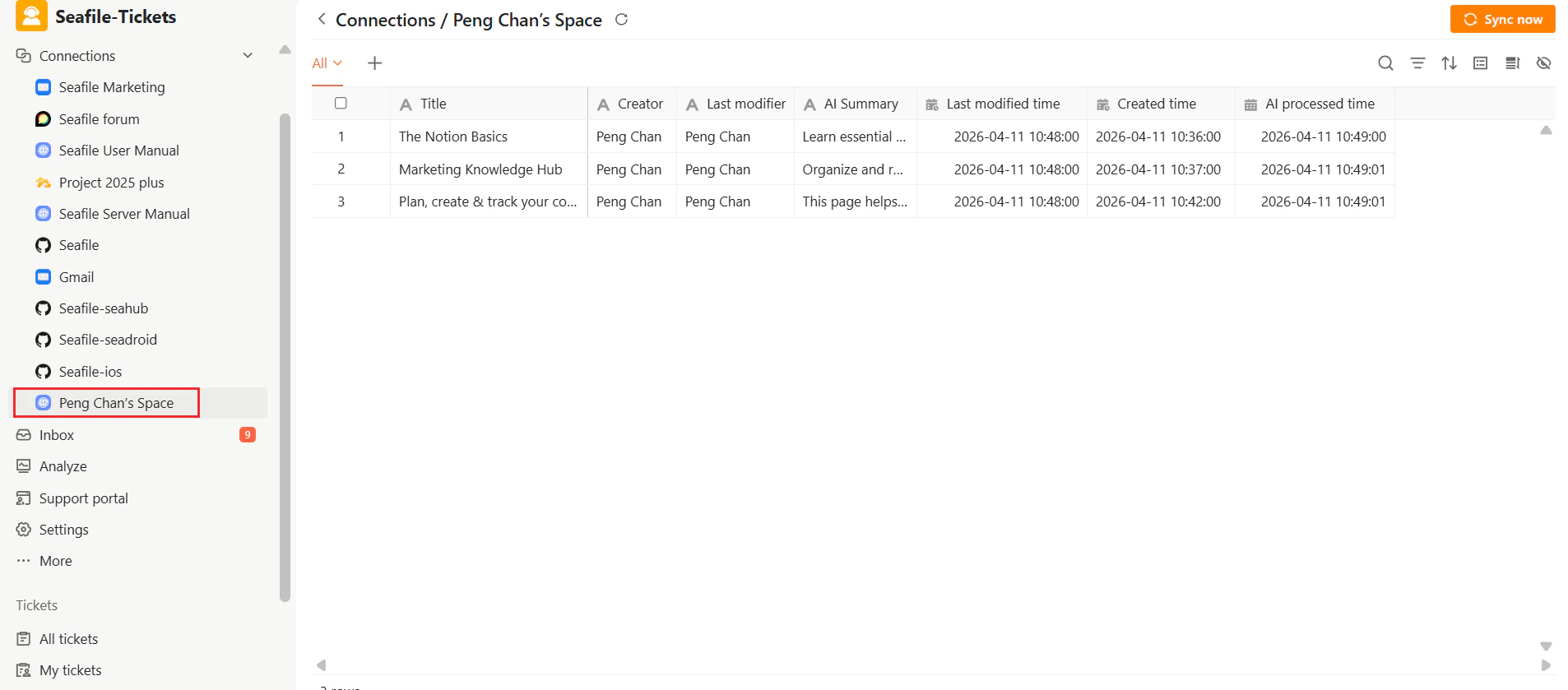Click the Analyze chart icon

coord(24,466)
